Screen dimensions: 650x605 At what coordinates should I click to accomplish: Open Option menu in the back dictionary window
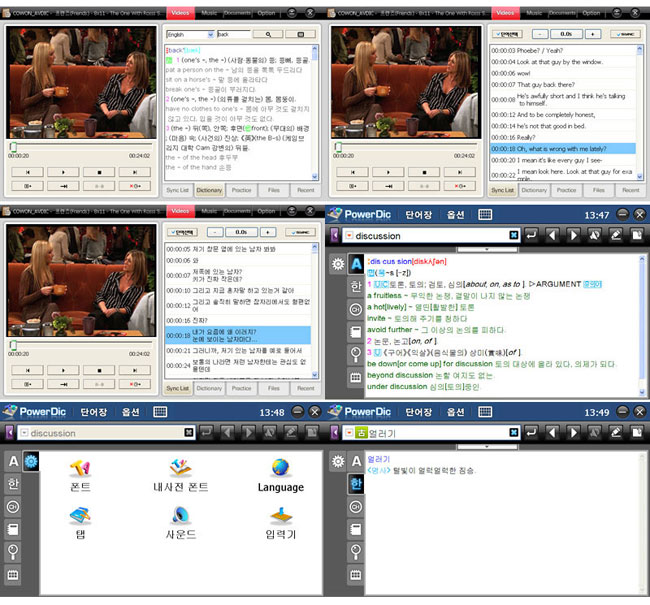[266, 13]
